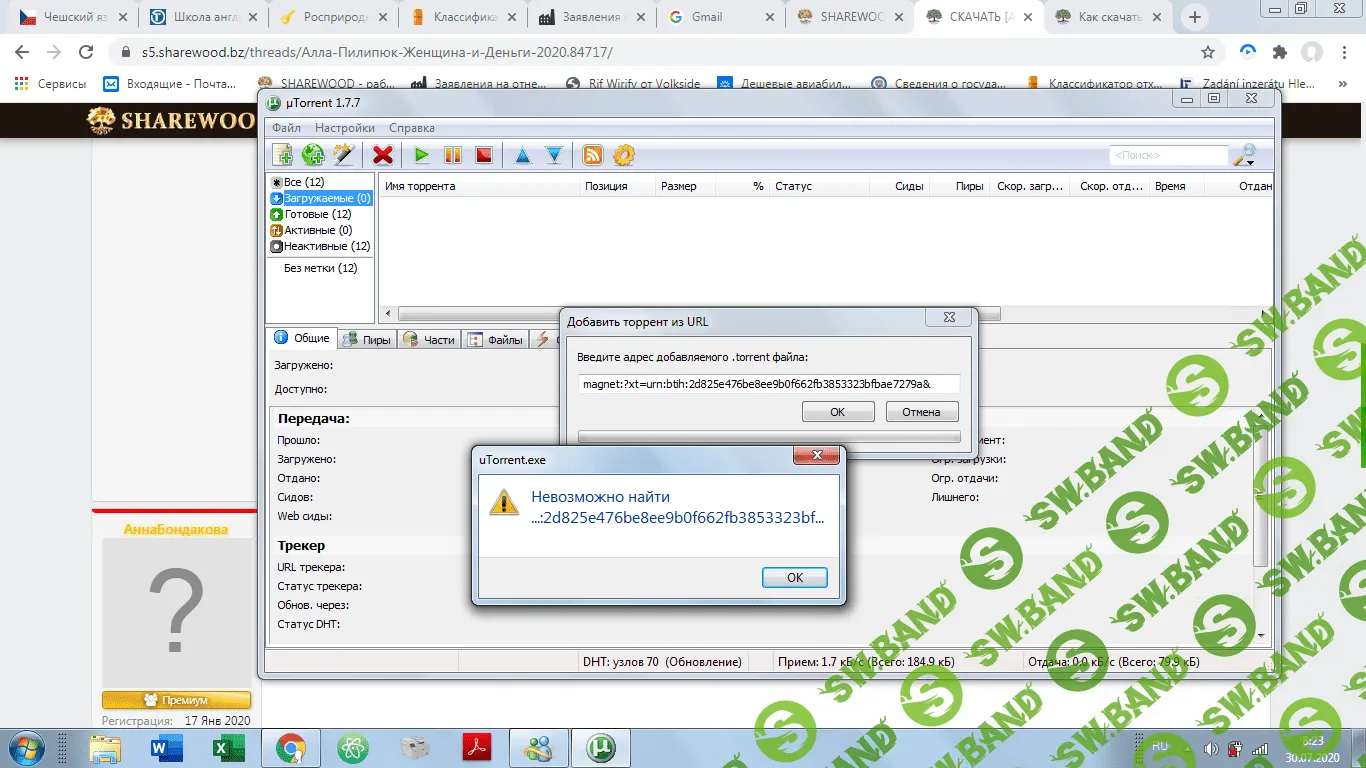The height and width of the screenshot is (768, 1366).
Task: Click the Отмена button in URL dialog
Action: 920,412
